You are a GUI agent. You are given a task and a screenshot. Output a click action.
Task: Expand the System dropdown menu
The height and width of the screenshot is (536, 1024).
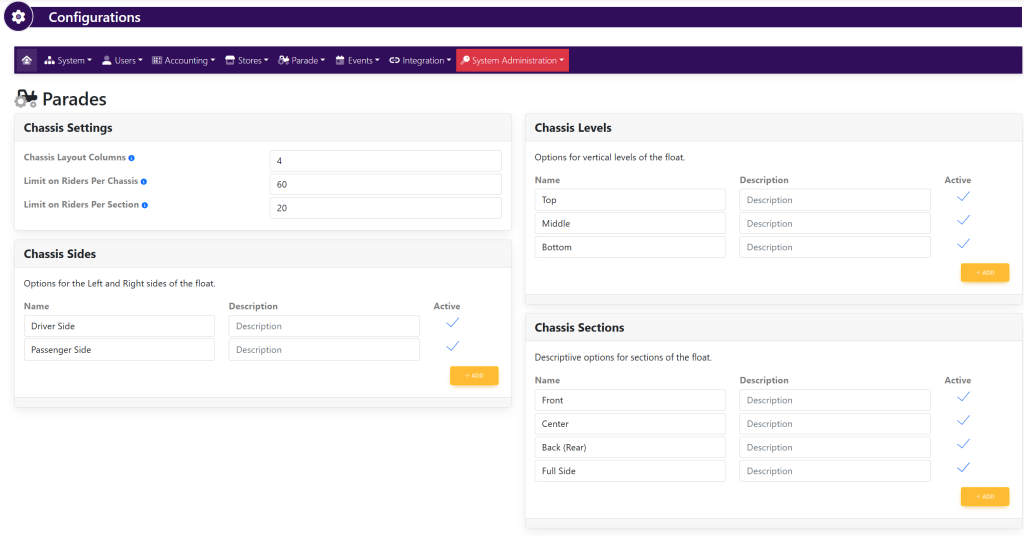pyautogui.click(x=68, y=61)
